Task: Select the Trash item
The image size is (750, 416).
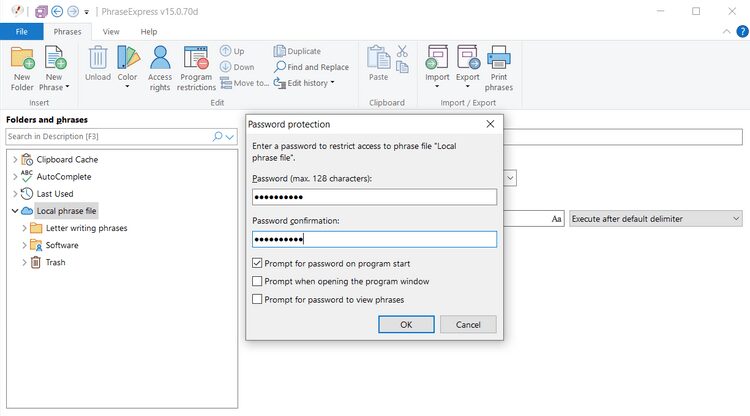Action: point(55,263)
